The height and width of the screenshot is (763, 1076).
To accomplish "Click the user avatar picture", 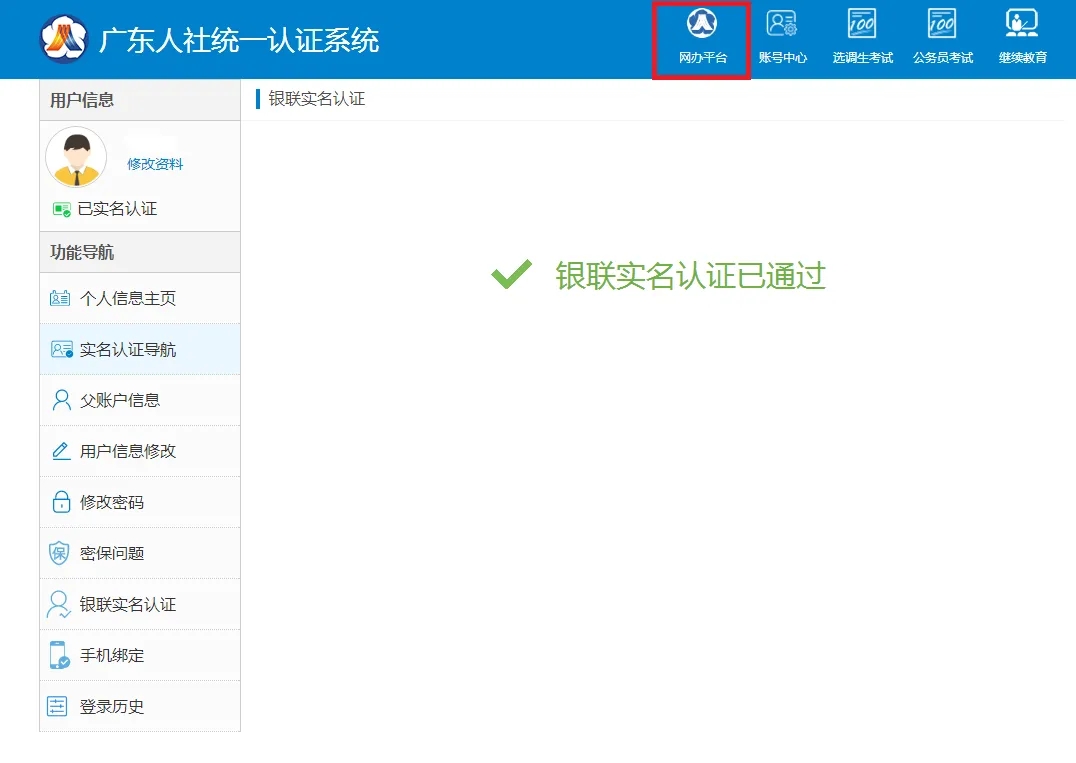I will pos(76,156).
